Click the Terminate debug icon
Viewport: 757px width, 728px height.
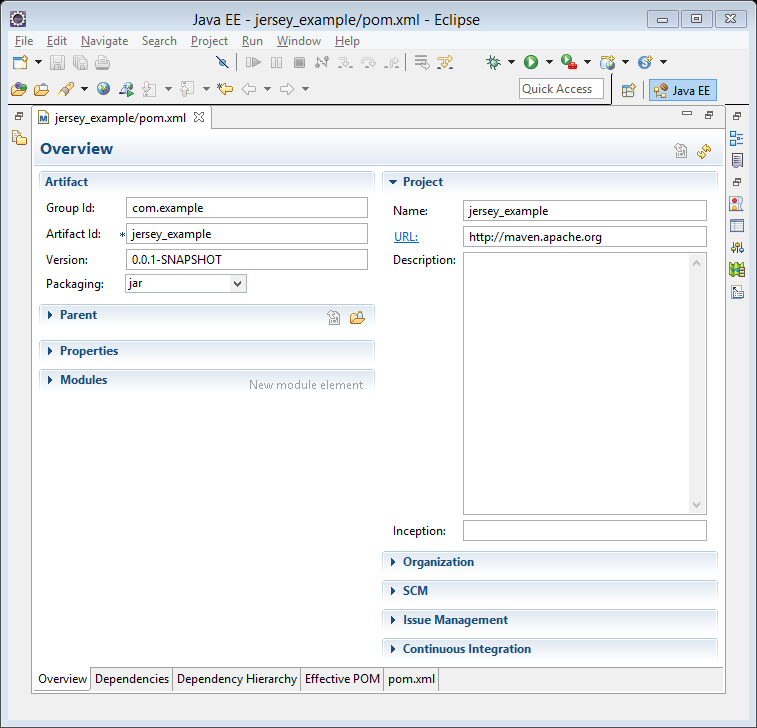[x=299, y=62]
